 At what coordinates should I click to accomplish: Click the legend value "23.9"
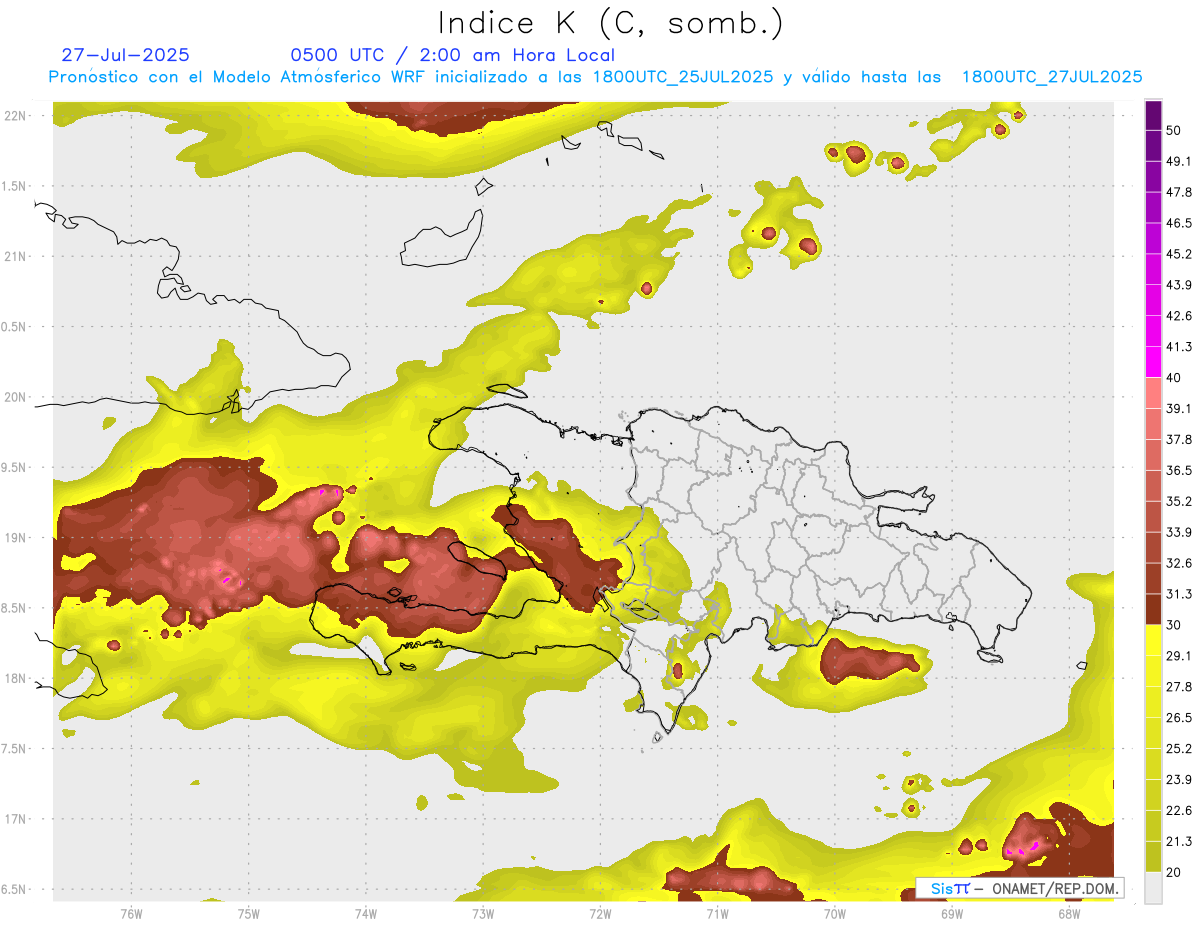[x=1179, y=780]
